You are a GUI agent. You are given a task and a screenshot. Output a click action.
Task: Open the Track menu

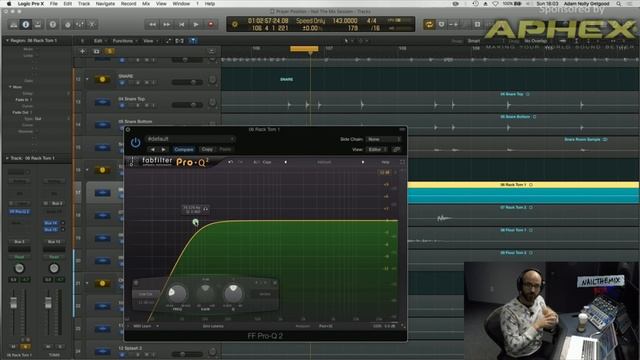pyautogui.click(x=84, y=4)
